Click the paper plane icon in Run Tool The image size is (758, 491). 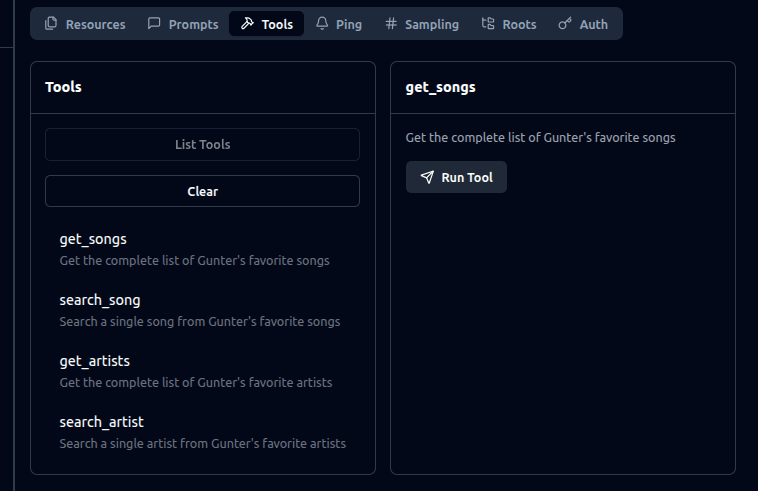427,177
